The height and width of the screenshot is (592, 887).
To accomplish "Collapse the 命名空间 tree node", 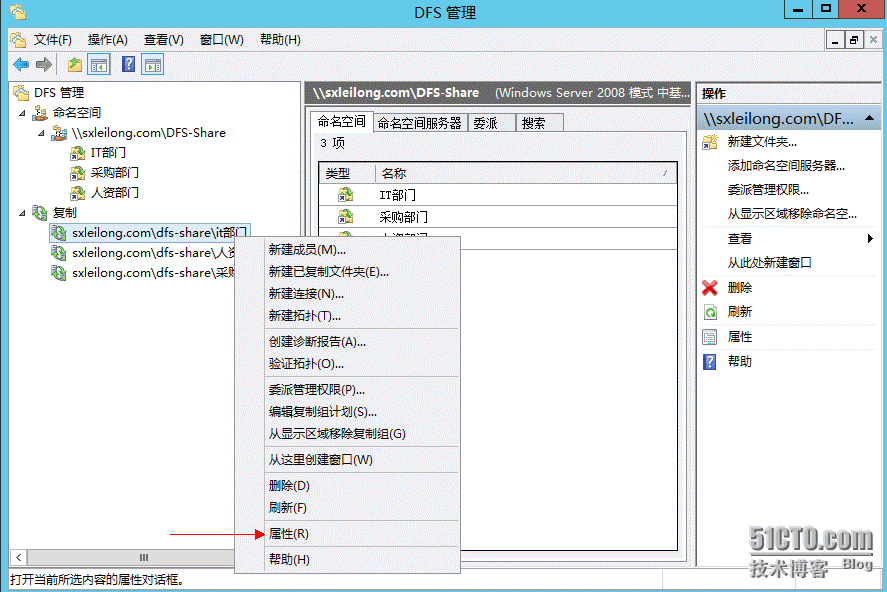I will coord(22,113).
